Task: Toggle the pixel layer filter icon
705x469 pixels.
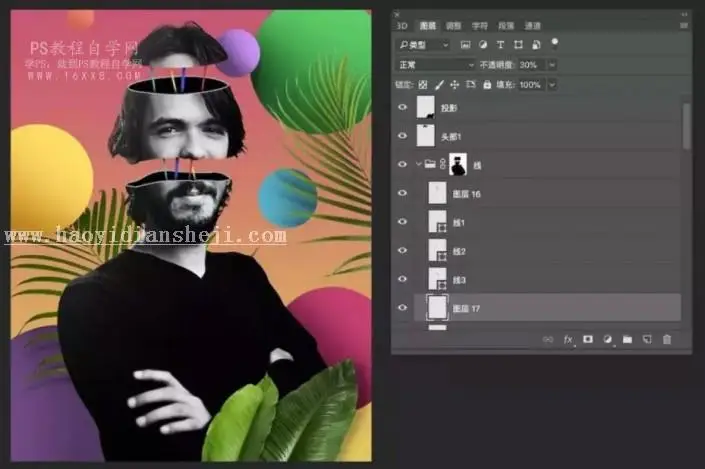Action: coord(465,45)
